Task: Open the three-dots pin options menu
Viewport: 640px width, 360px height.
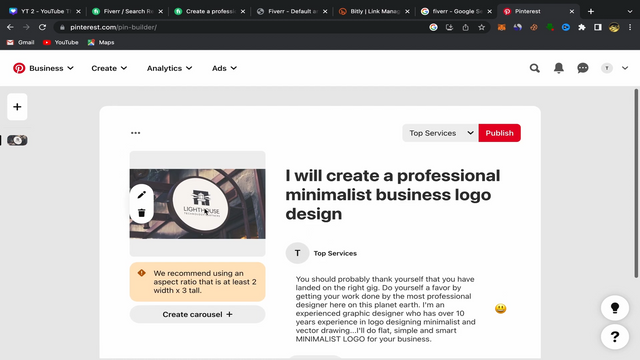Action: [136, 133]
